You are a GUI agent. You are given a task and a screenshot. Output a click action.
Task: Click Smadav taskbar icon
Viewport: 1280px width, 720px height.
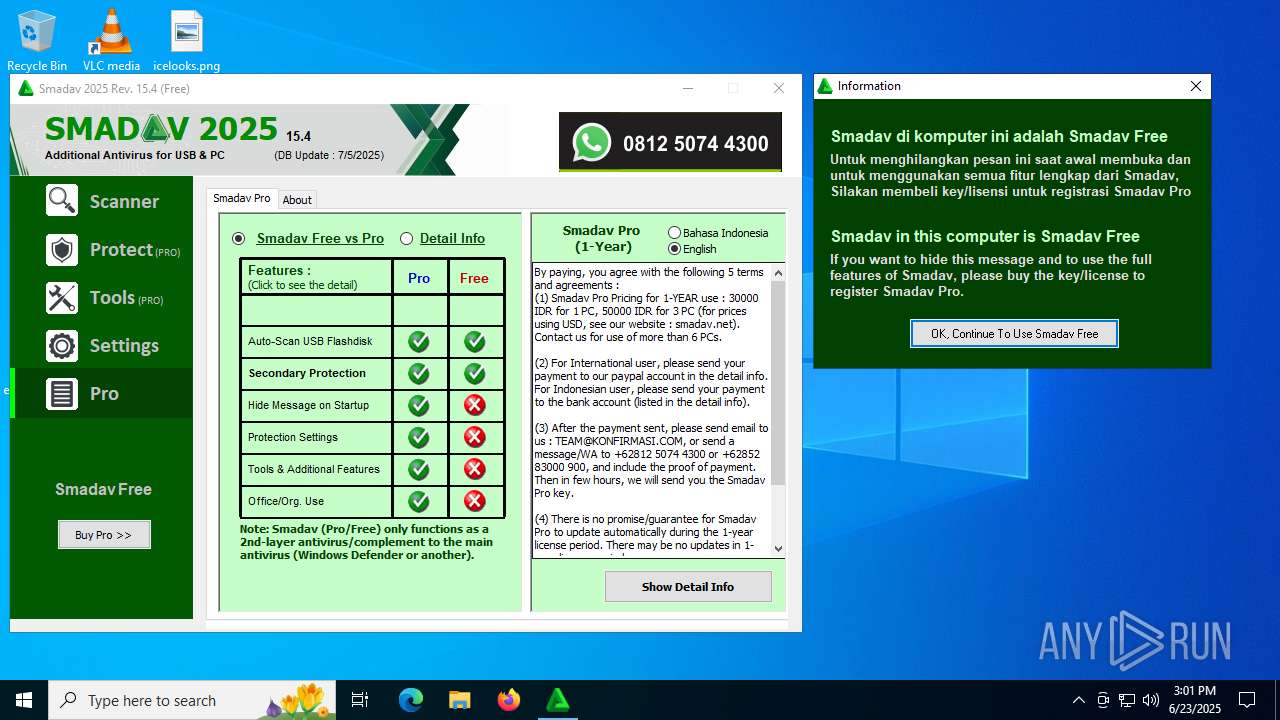[x=558, y=700]
